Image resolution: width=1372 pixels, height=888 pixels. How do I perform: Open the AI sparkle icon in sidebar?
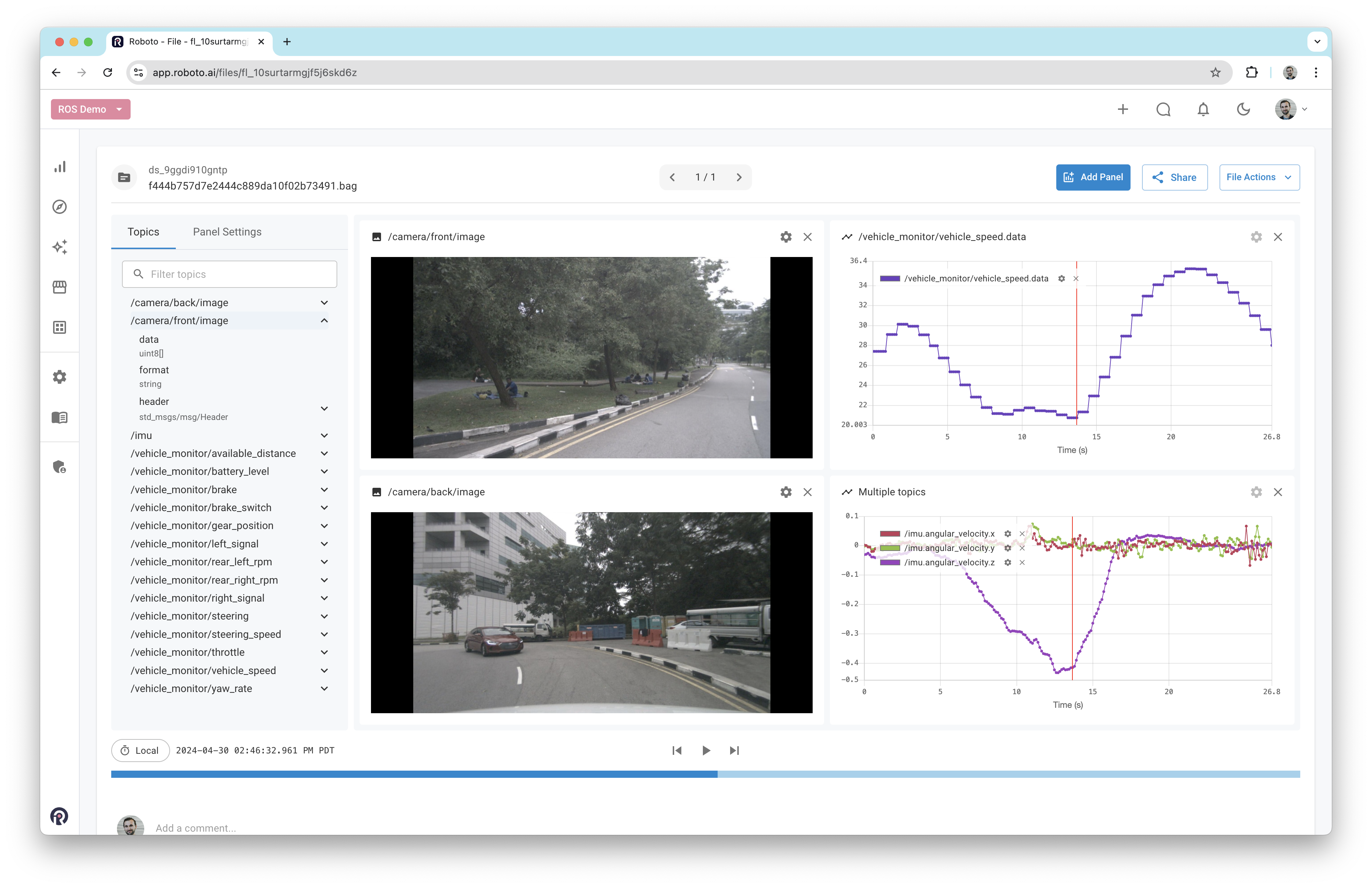click(60, 247)
